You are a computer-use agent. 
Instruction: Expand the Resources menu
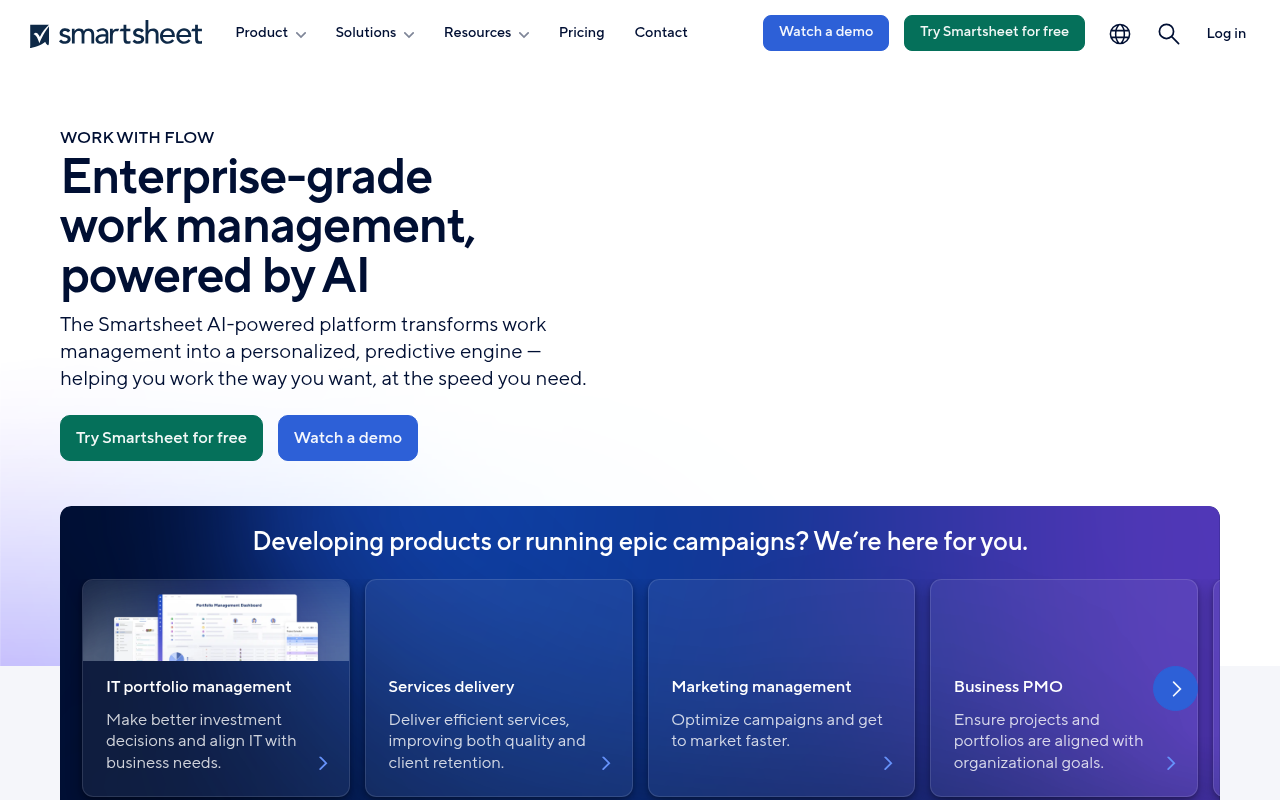point(487,33)
